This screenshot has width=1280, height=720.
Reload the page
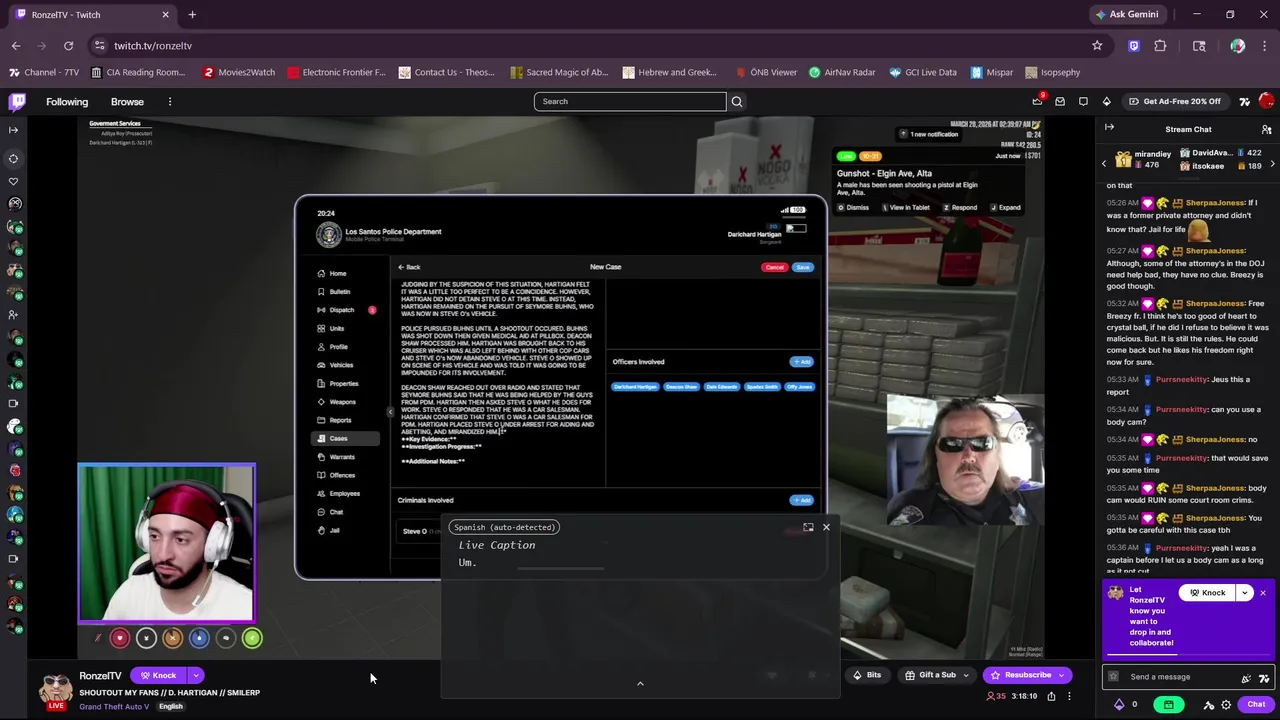pos(68,45)
